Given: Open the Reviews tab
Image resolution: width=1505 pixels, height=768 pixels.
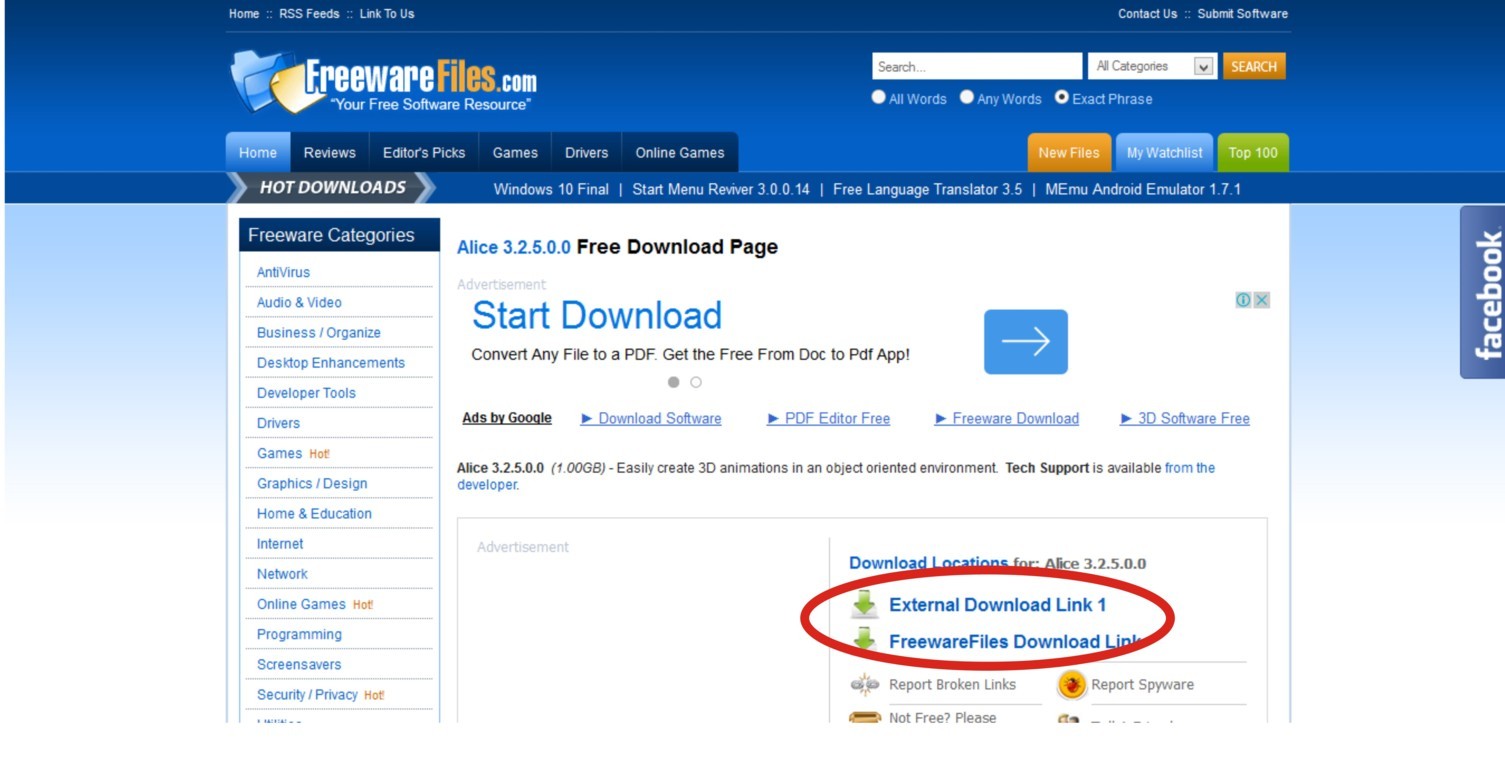Looking at the screenshot, I should (330, 153).
